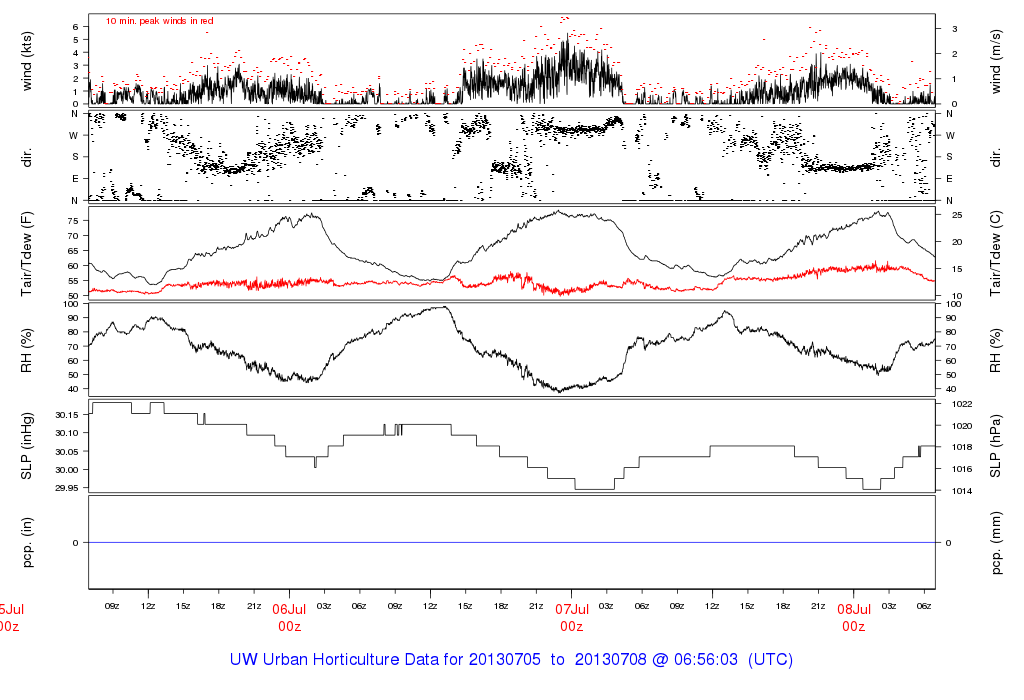Select the 'Tair/Tdew (C)' axis label
The height and width of the screenshot is (700, 1024).
(x=996, y=253)
